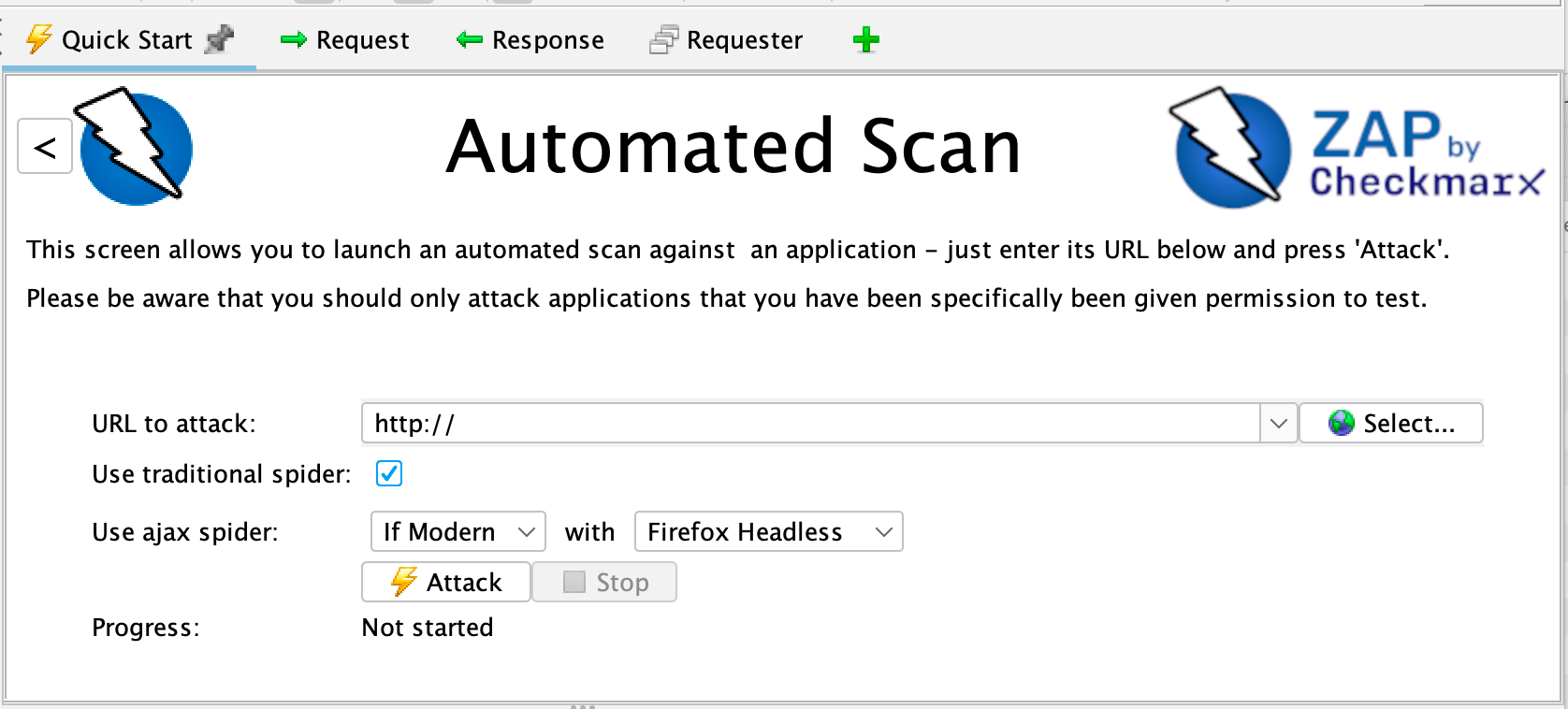Open the Firefox Headless browser dropdown
This screenshot has width=1568, height=709.
tap(768, 532)
